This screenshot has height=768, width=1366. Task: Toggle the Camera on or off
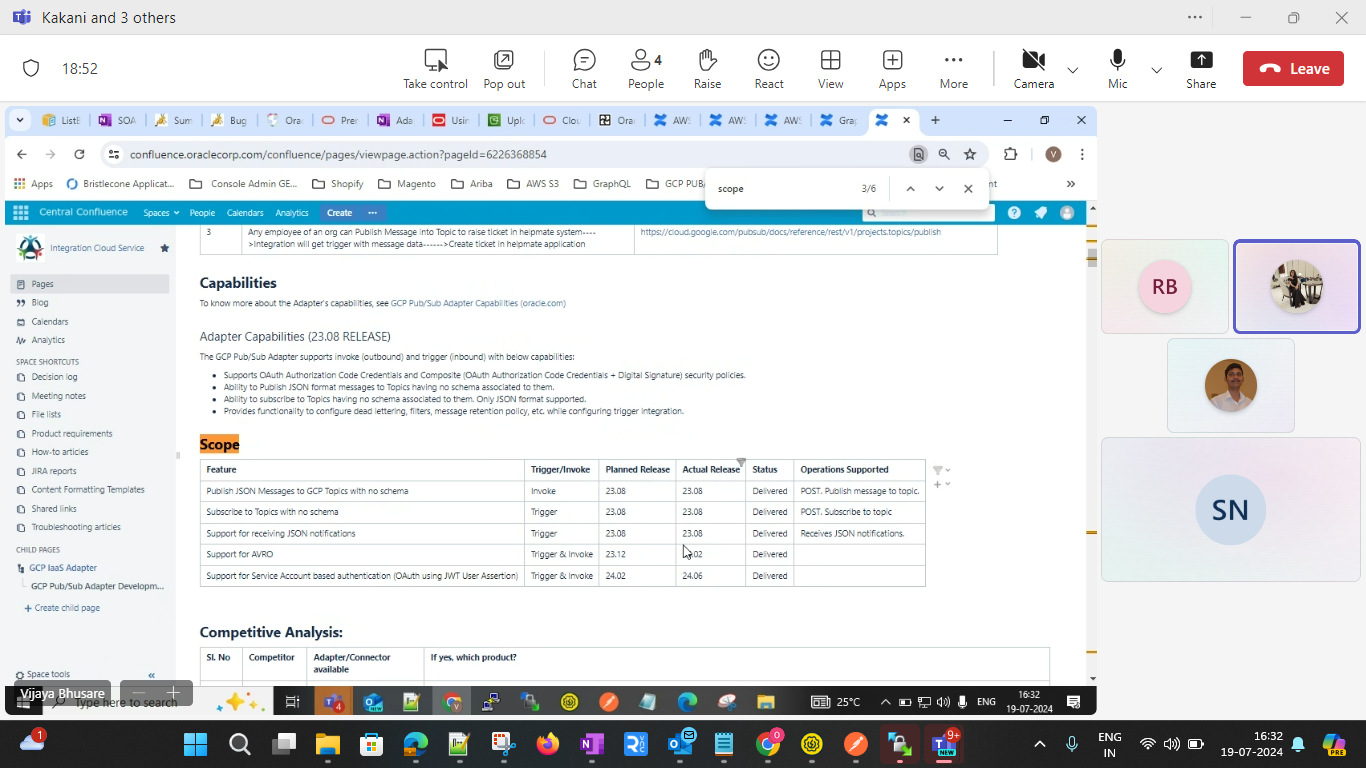(x=1034, y=69)
